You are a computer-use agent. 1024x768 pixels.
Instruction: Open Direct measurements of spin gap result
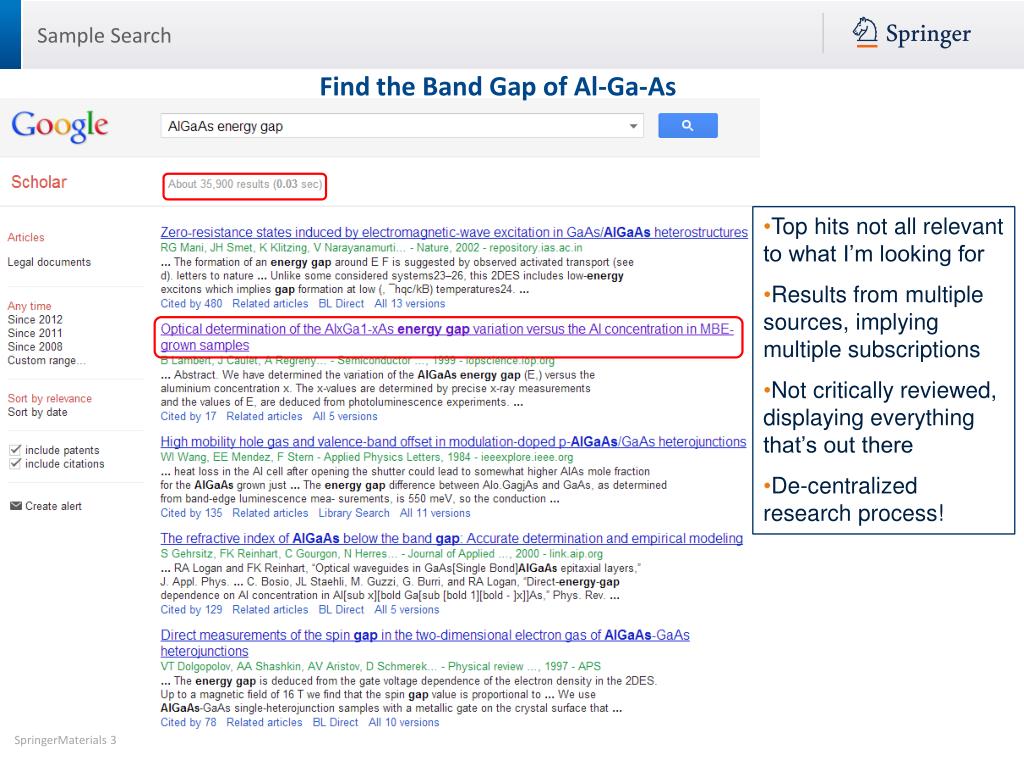[x=425, y=643]
